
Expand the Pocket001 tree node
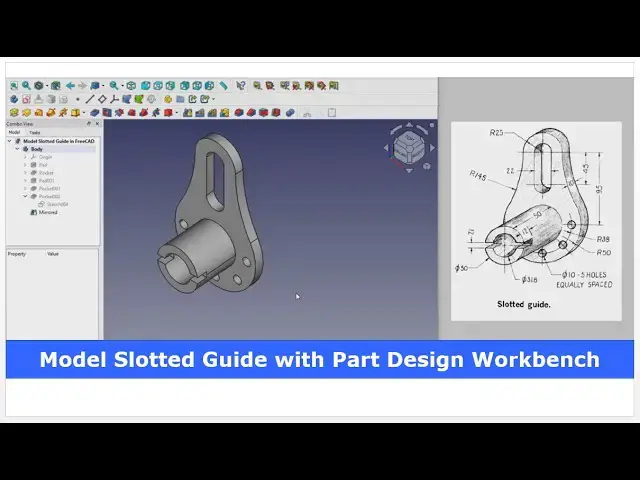pos(25,189)
